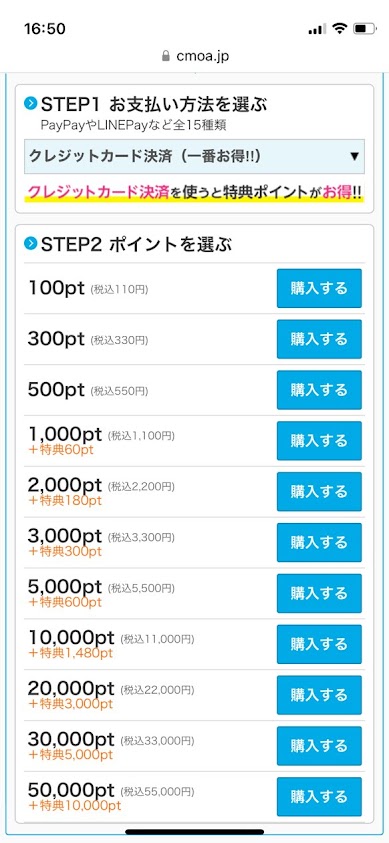
Task: Tap the blue STEP1 arrow bullet icon
Action: pyautogui.click(x=31, y=103)
